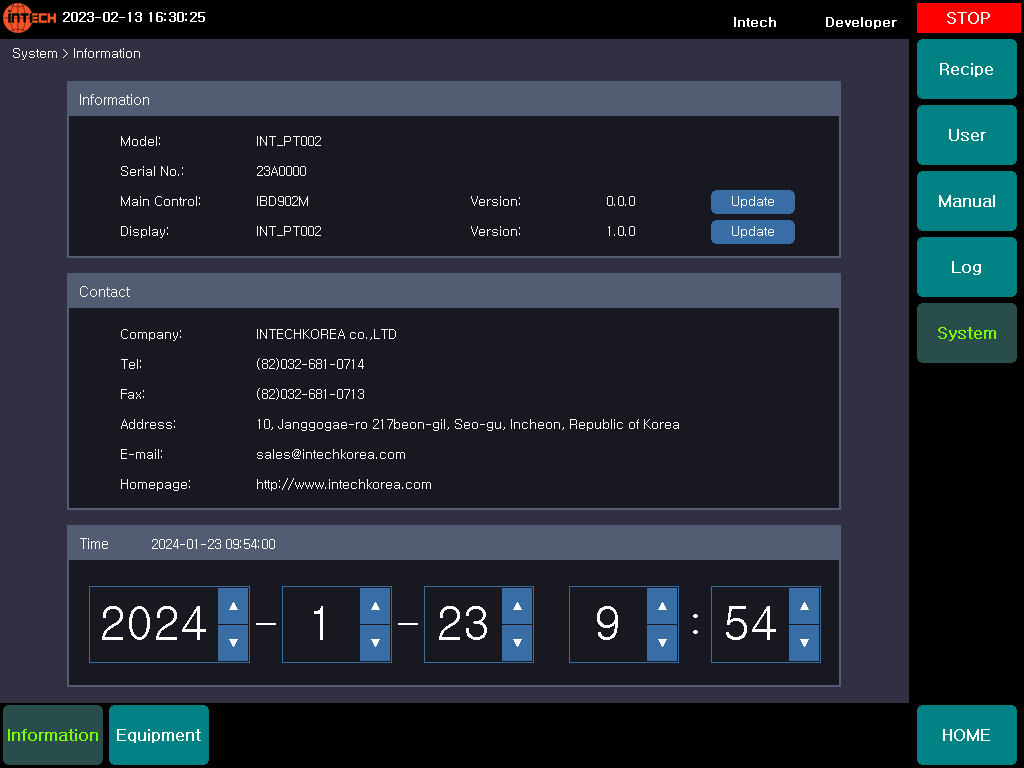Lower the day value with down arrow
The image size is (1024, 768).
point(517,642)
